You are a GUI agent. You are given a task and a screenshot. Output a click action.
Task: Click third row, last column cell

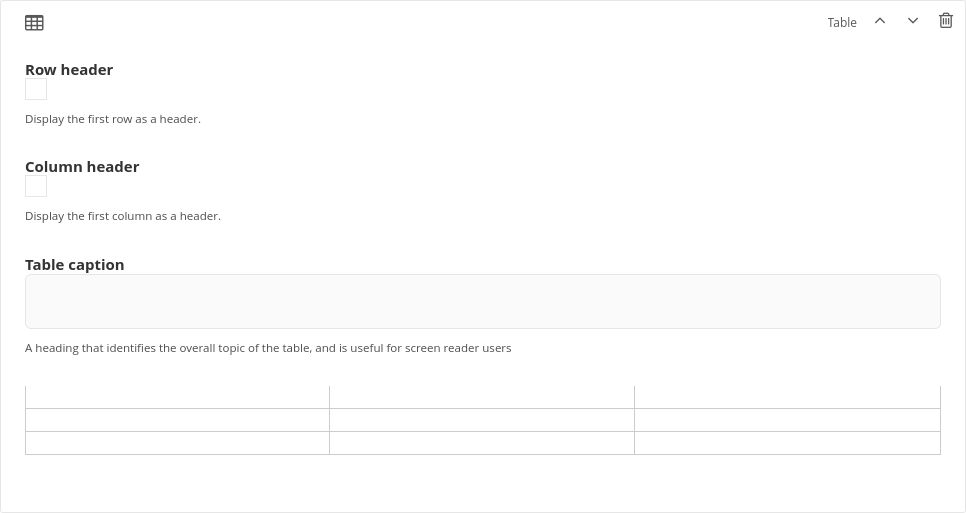[x=787, y=443]
